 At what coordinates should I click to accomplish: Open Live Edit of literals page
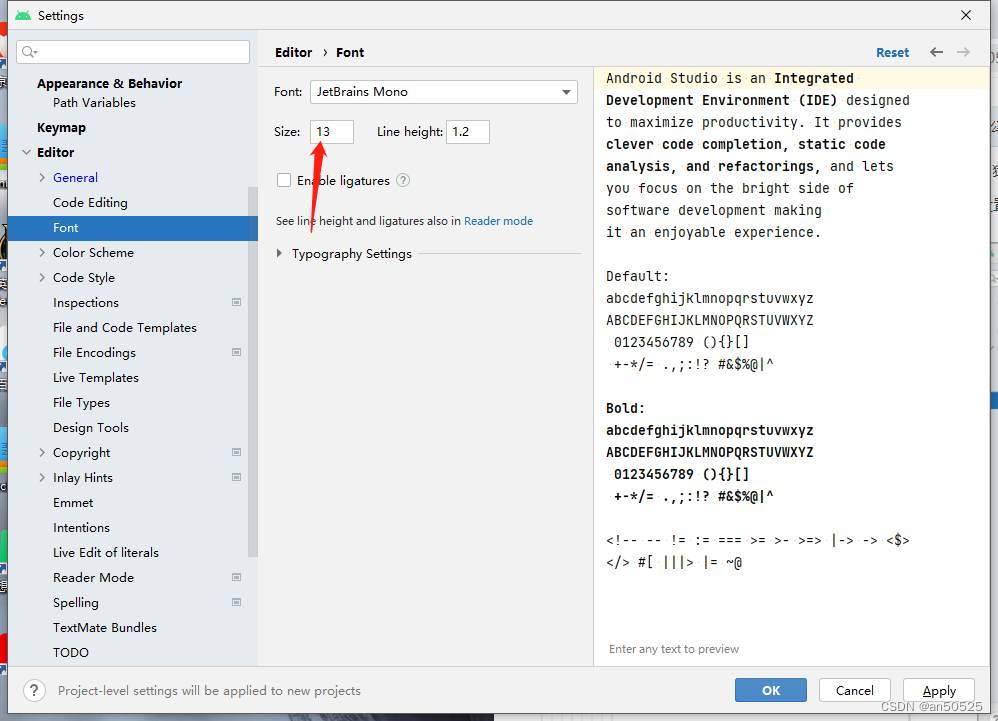point(106,552)
